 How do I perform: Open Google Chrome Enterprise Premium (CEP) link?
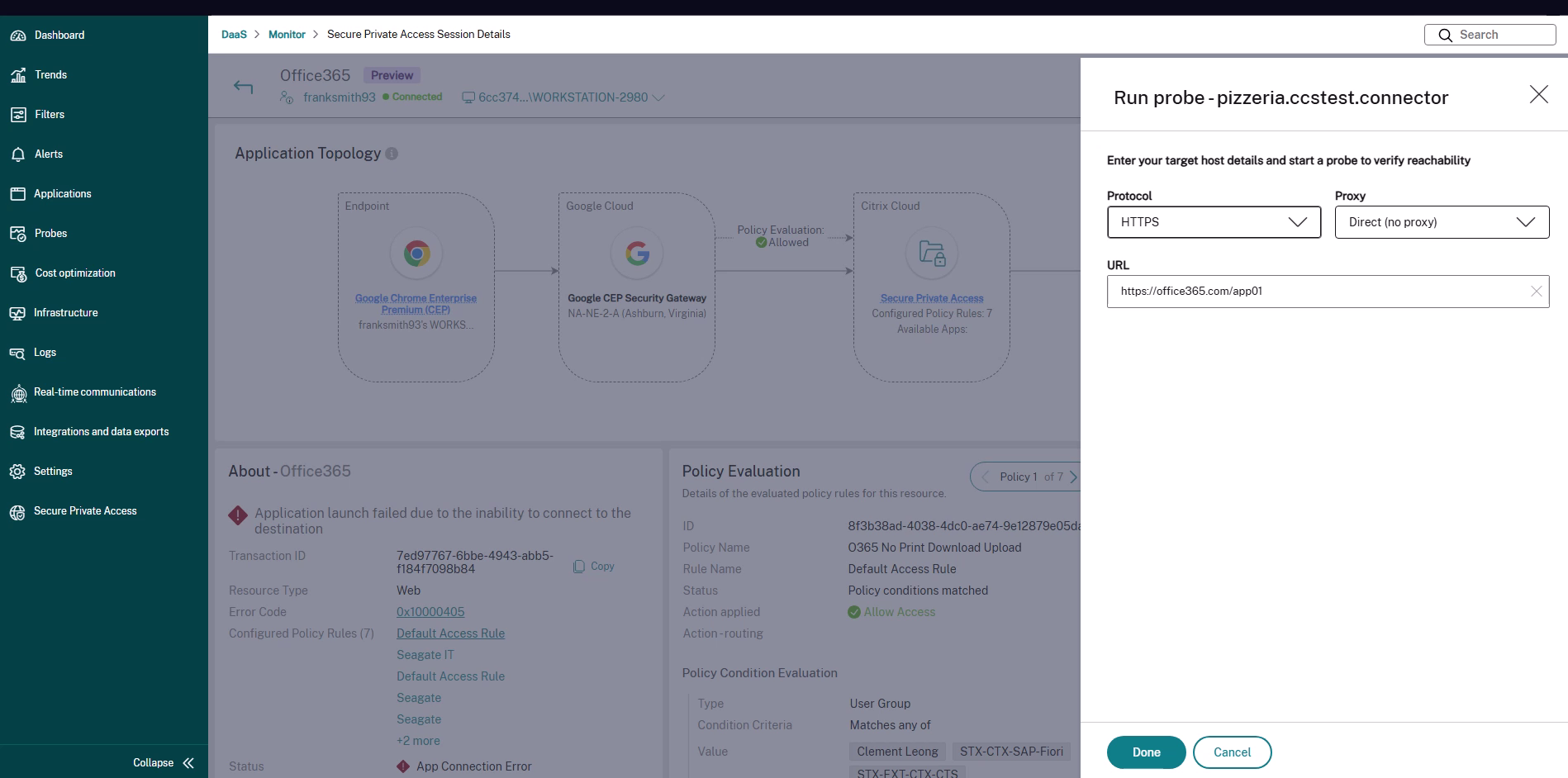pos(416,304)
